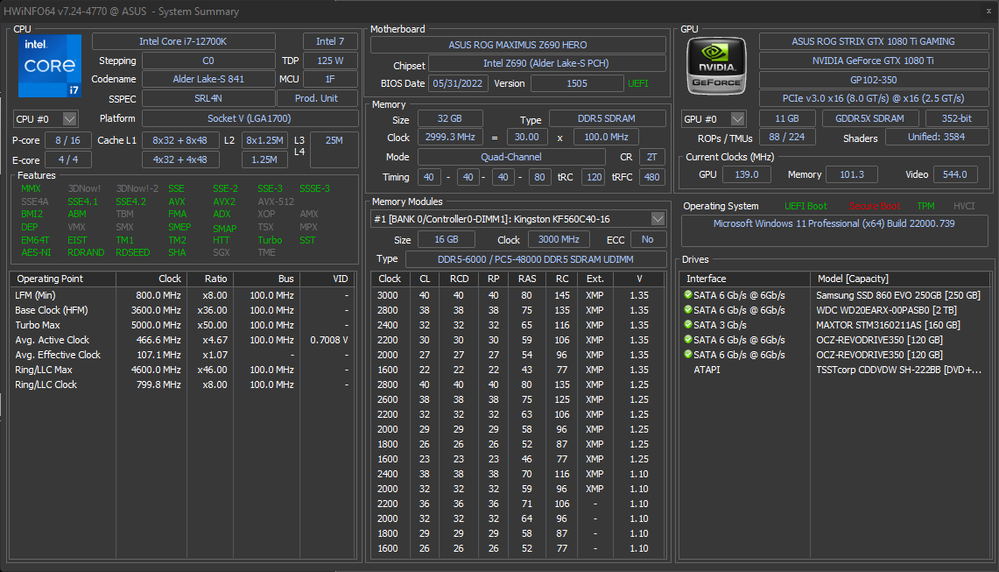
Task: Select the TSSTcorp CDDVDW SH-222BB drive row
Action: [x=835, y=369]
